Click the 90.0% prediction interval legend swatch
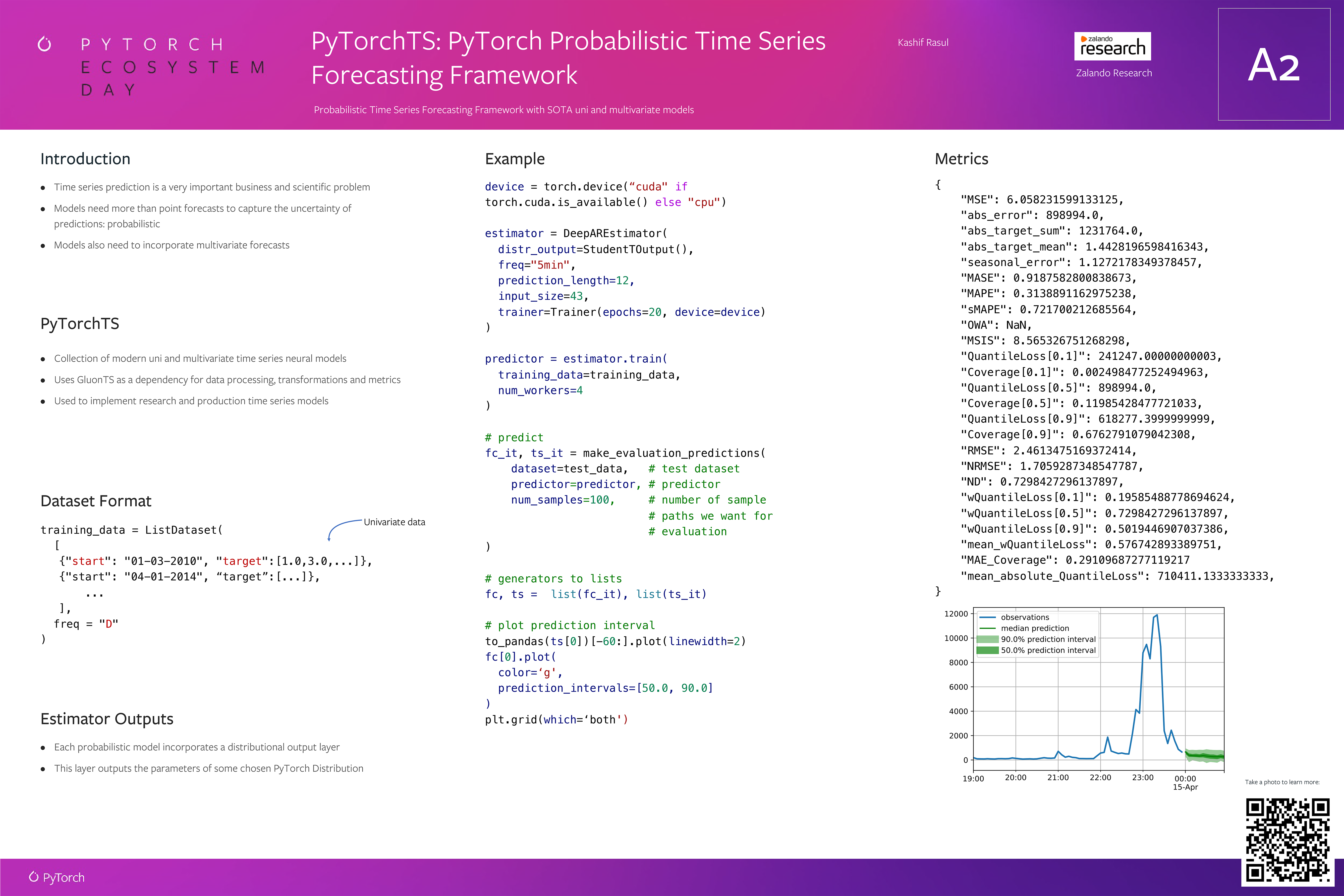The width and height of the screenshot is (1344, 896). coord(987,639)
